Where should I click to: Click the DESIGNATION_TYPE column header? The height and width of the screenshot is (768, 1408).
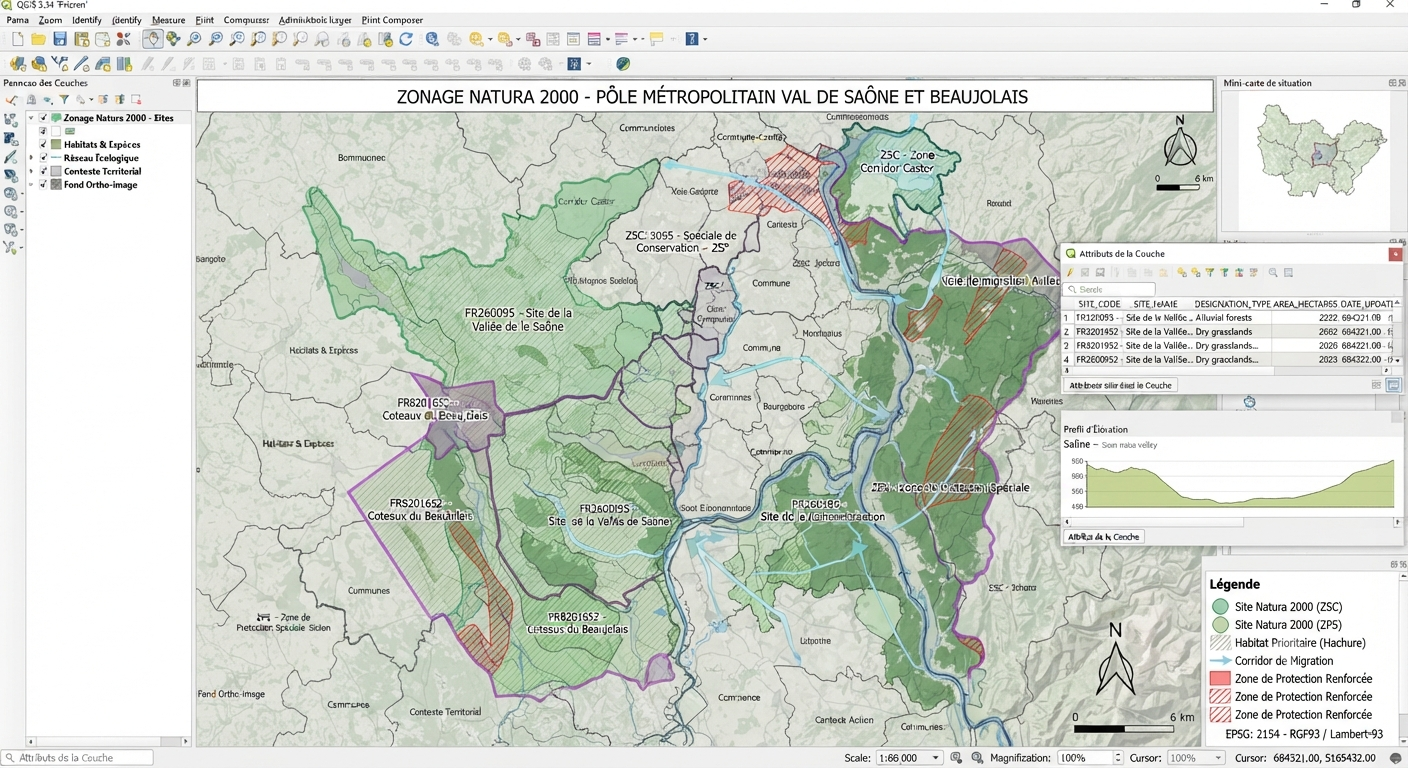point(1232,303)
